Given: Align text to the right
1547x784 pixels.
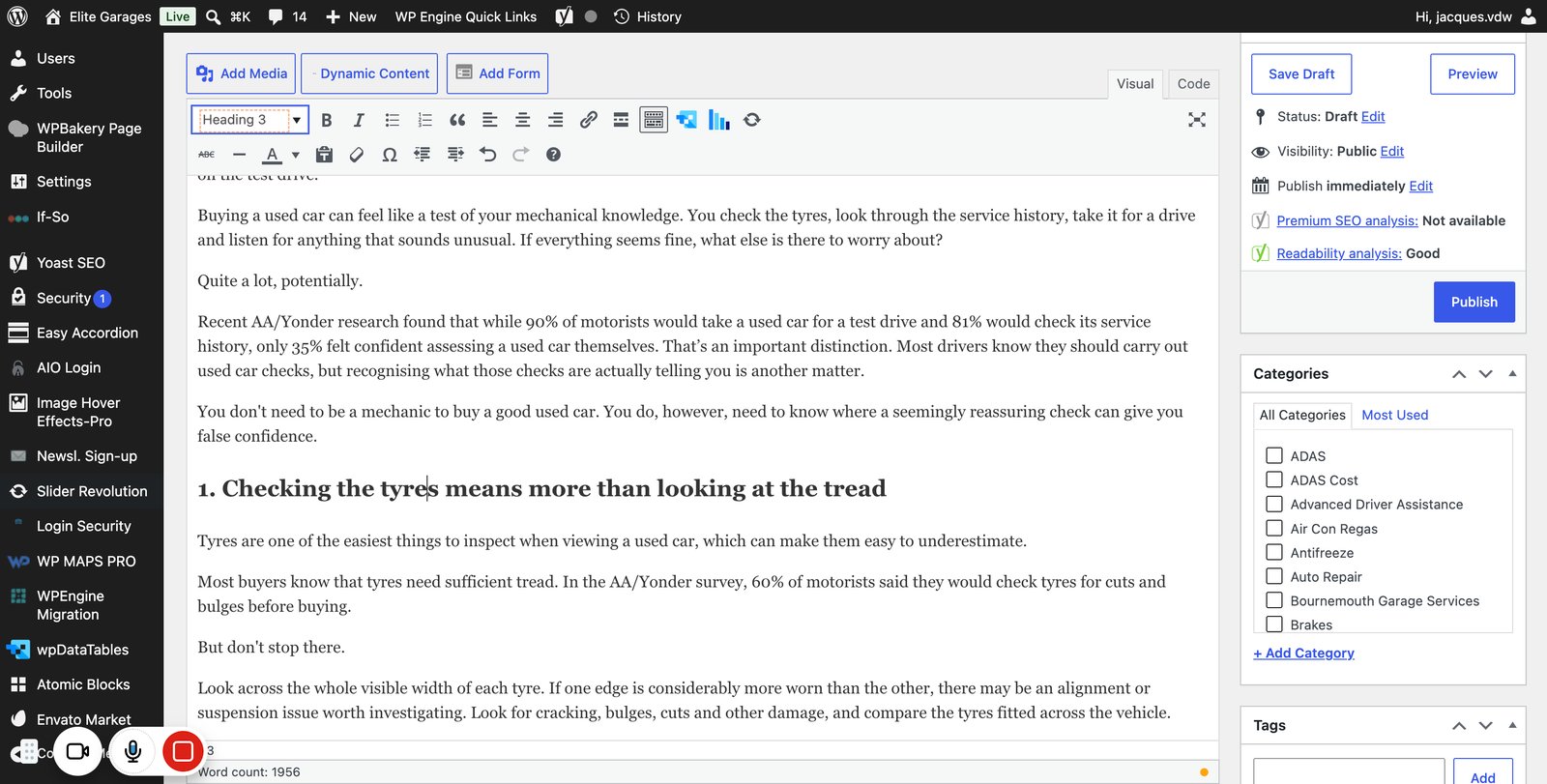Looking at the screenshot, I should point(555,120).
